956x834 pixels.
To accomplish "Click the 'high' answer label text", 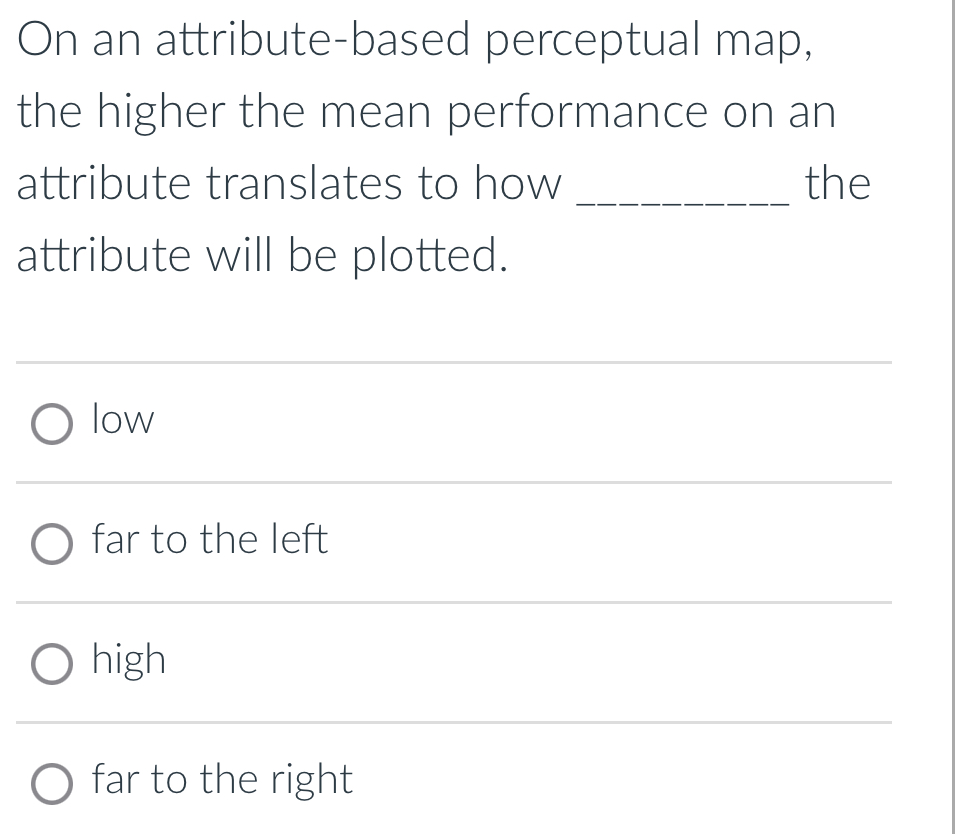I will 127,659.
